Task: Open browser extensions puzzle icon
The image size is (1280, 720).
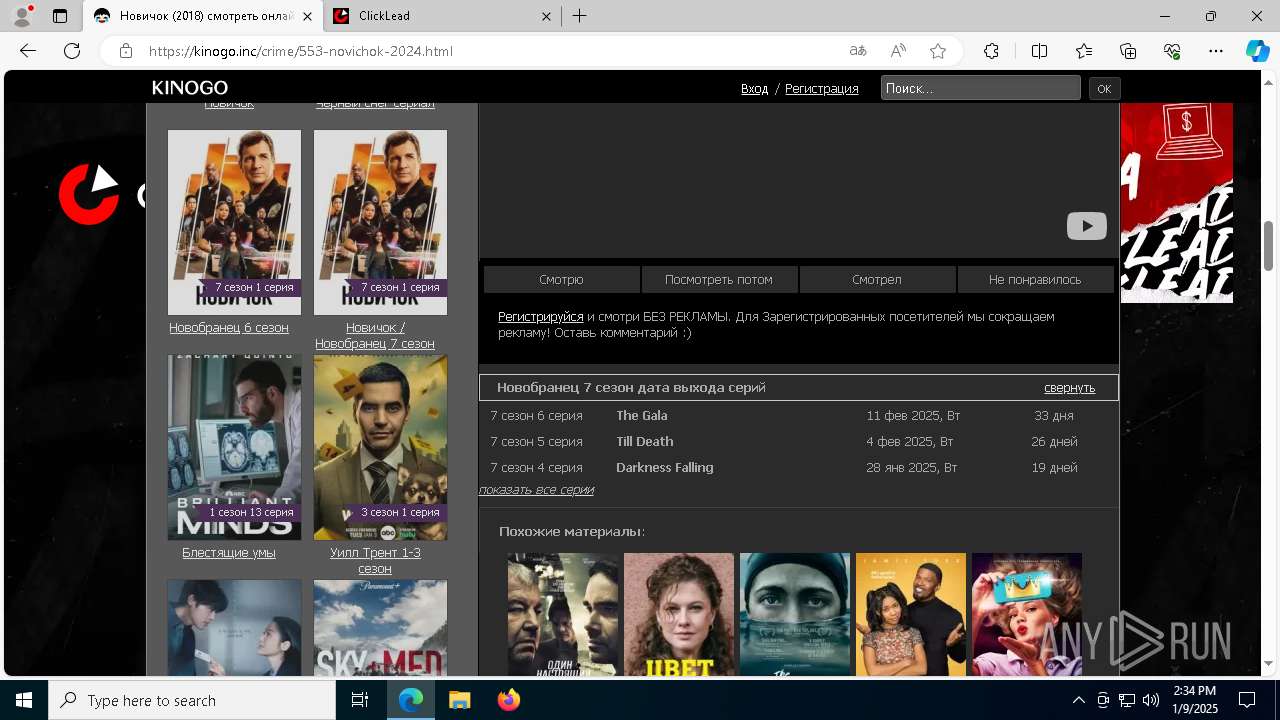Action: (x=991, y=51)
